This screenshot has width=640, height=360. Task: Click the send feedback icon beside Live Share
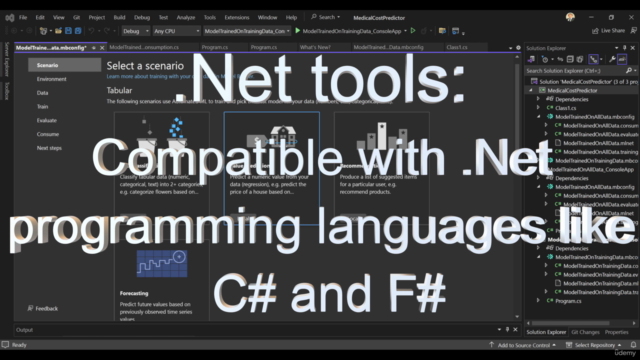click(x=633, y=31)
